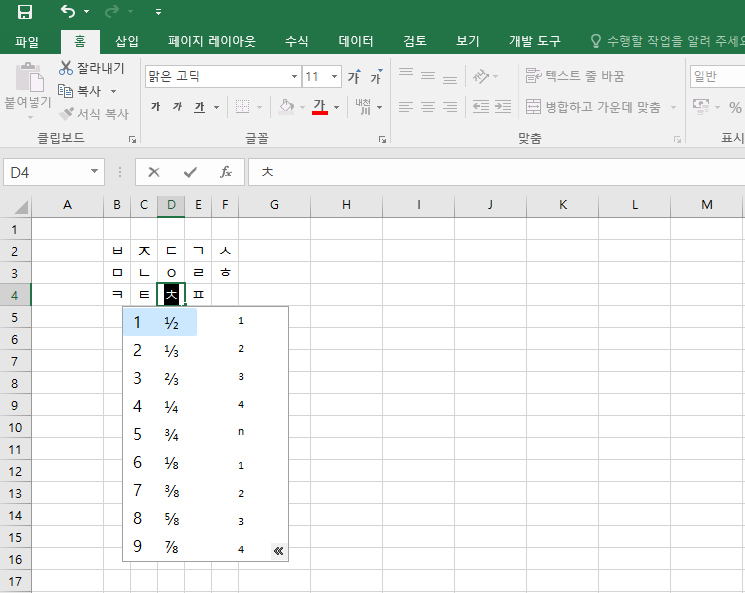Open the 글꼴 dialog launcher
This screenshot has height=593, width=745.
[382, 139]
